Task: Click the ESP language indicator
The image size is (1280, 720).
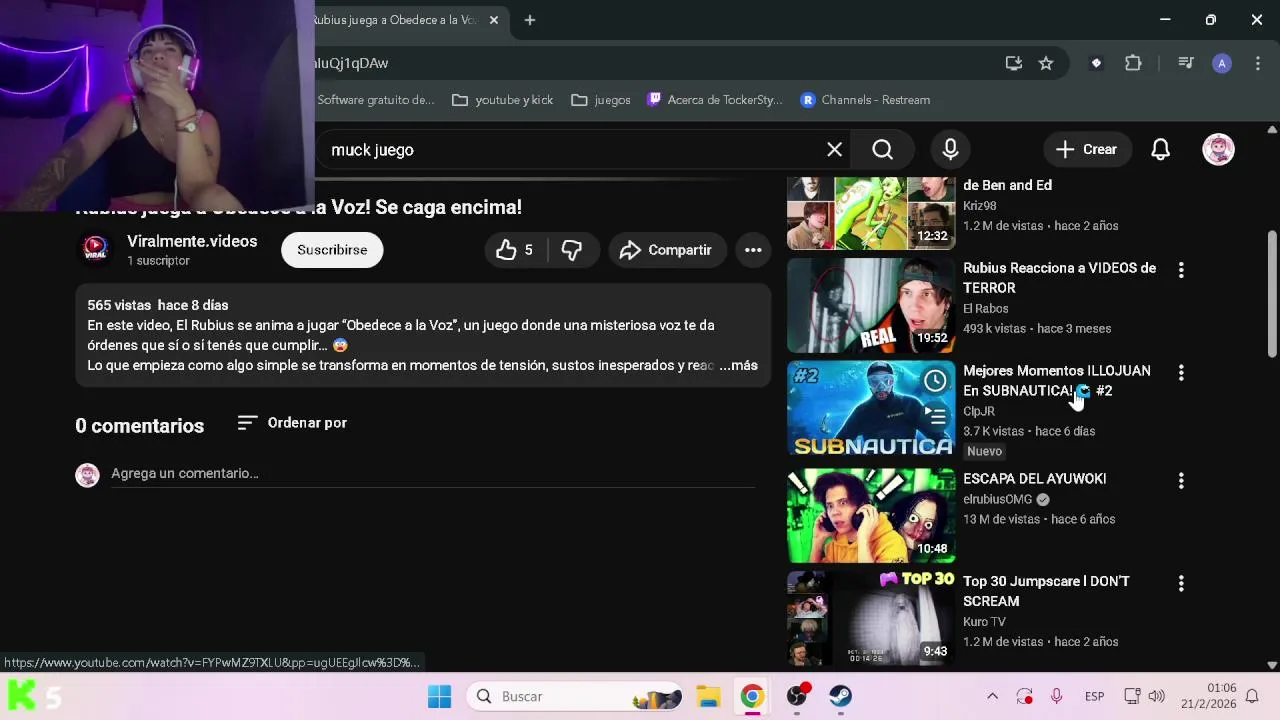Action: (x=1094, y=696)
